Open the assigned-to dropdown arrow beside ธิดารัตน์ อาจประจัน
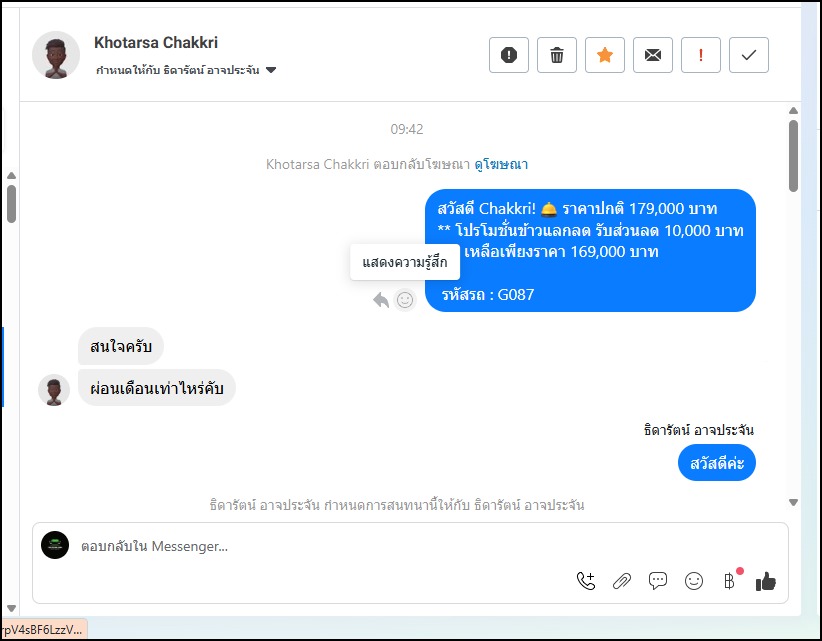 (x=271, y=70)
